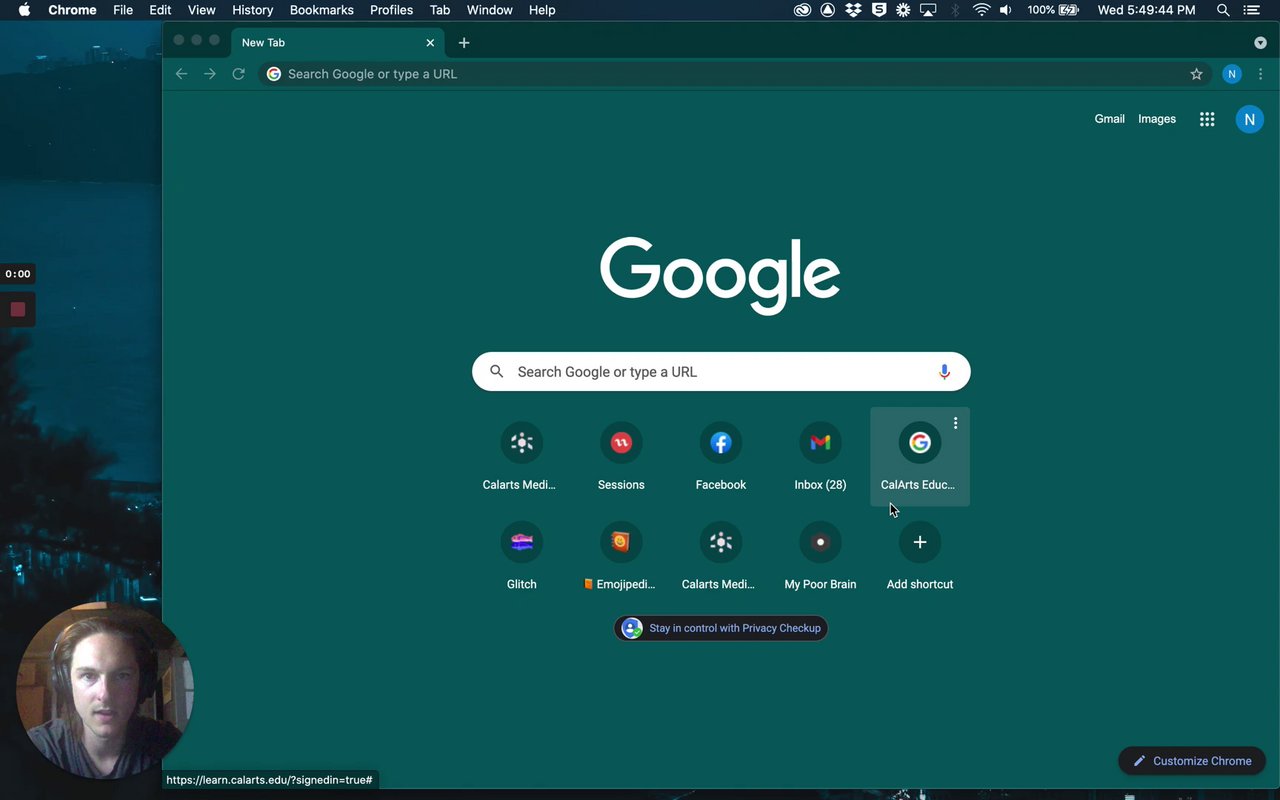Open the Images link

1157,119
